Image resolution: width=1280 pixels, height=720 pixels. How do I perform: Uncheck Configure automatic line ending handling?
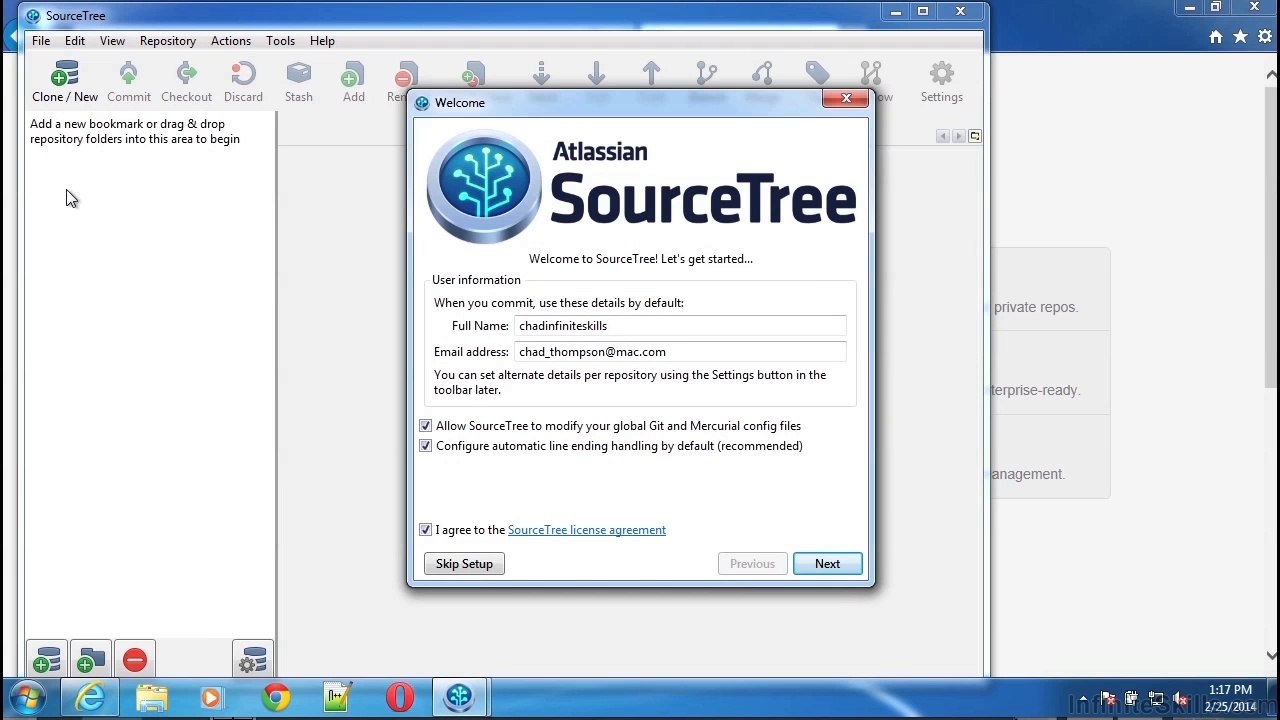tap(426, 446)
